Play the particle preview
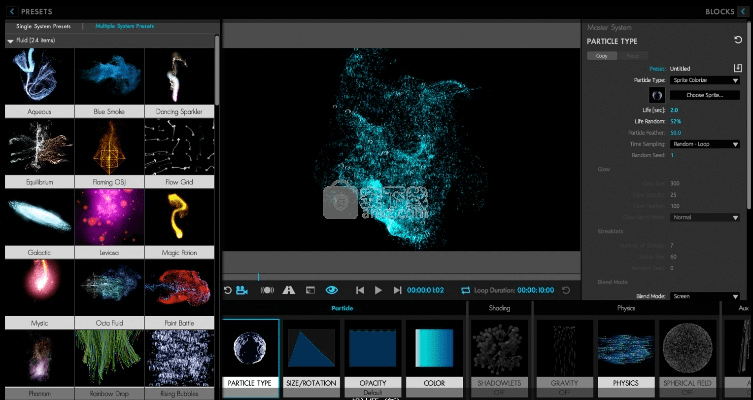Image resolution: width=753 pixels, height=400 pixels. (378, 290)
